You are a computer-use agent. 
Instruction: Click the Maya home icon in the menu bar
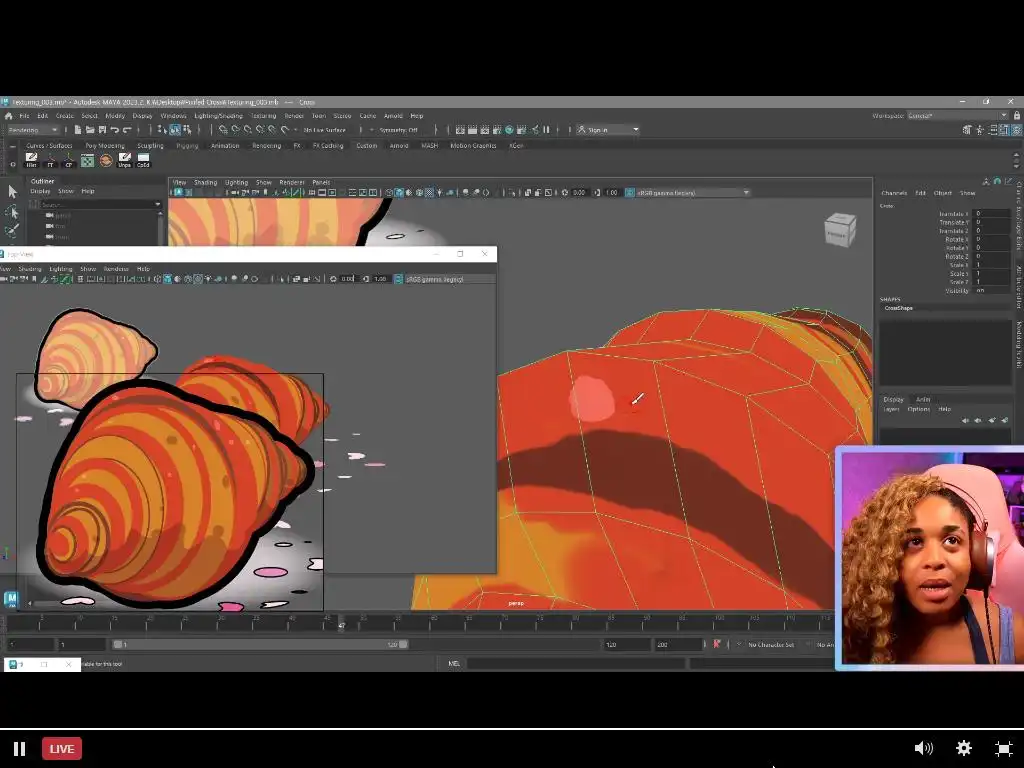point(8,116)
